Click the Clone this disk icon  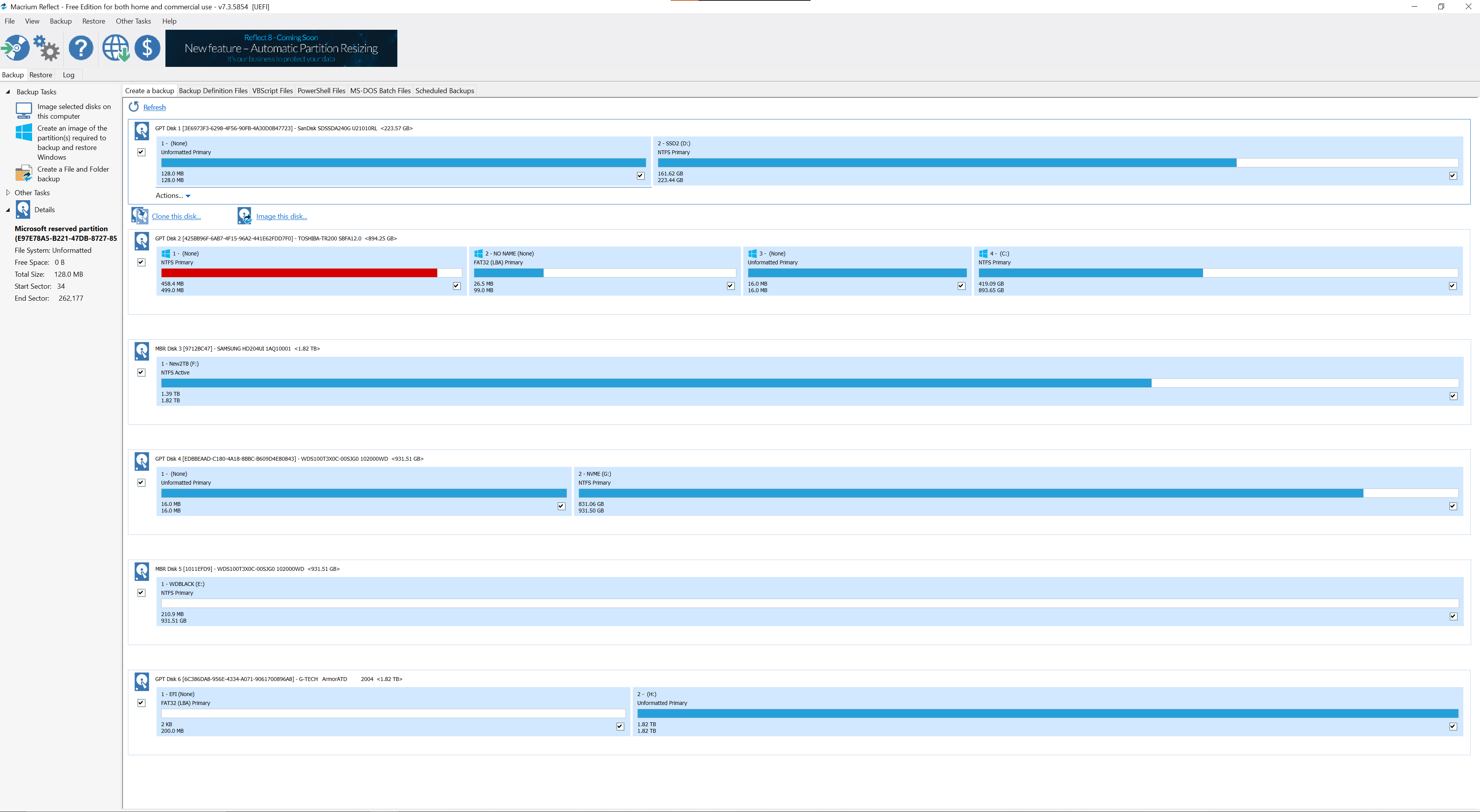click(140, 216)
